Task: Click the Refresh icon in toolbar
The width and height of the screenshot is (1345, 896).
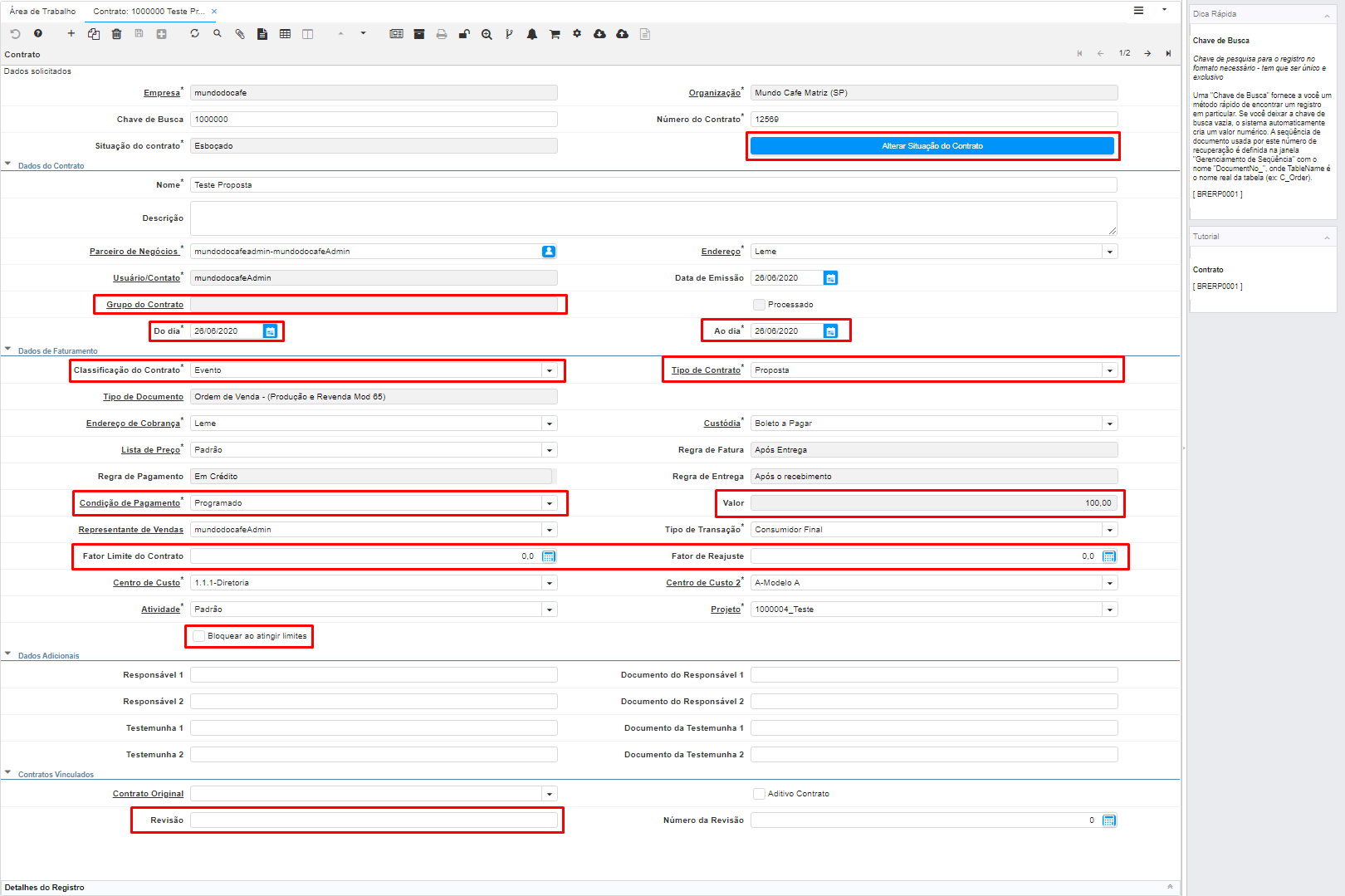Action: [x=194, y=34]
